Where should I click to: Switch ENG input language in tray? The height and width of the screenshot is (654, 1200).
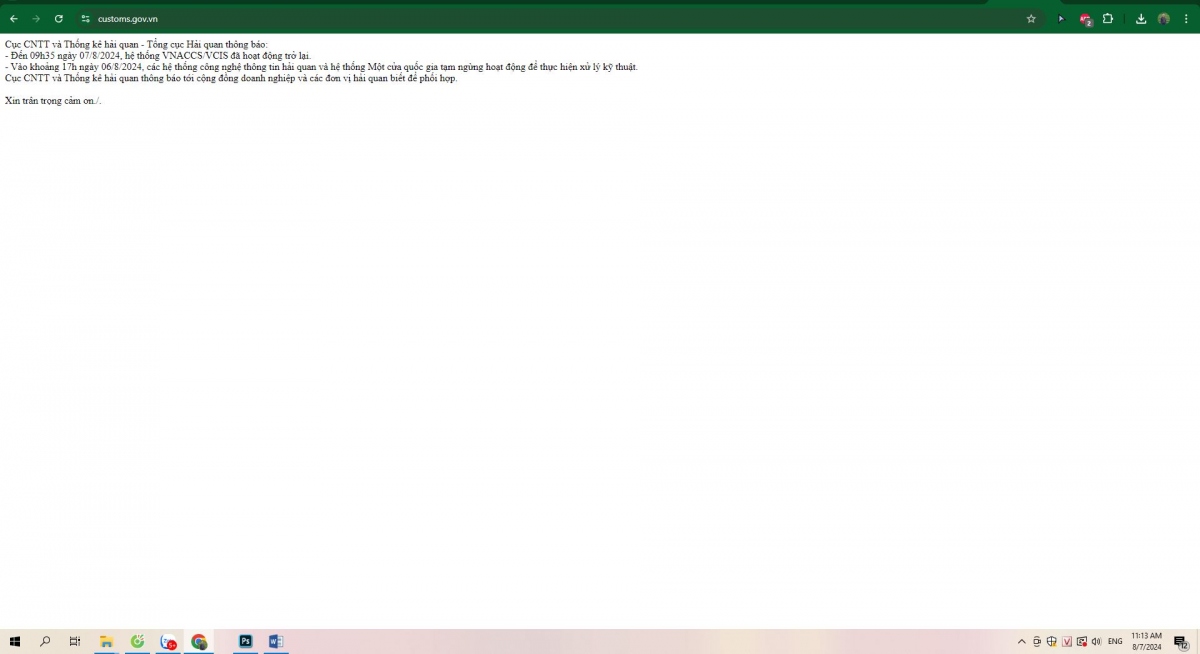tap(1115, 642)
